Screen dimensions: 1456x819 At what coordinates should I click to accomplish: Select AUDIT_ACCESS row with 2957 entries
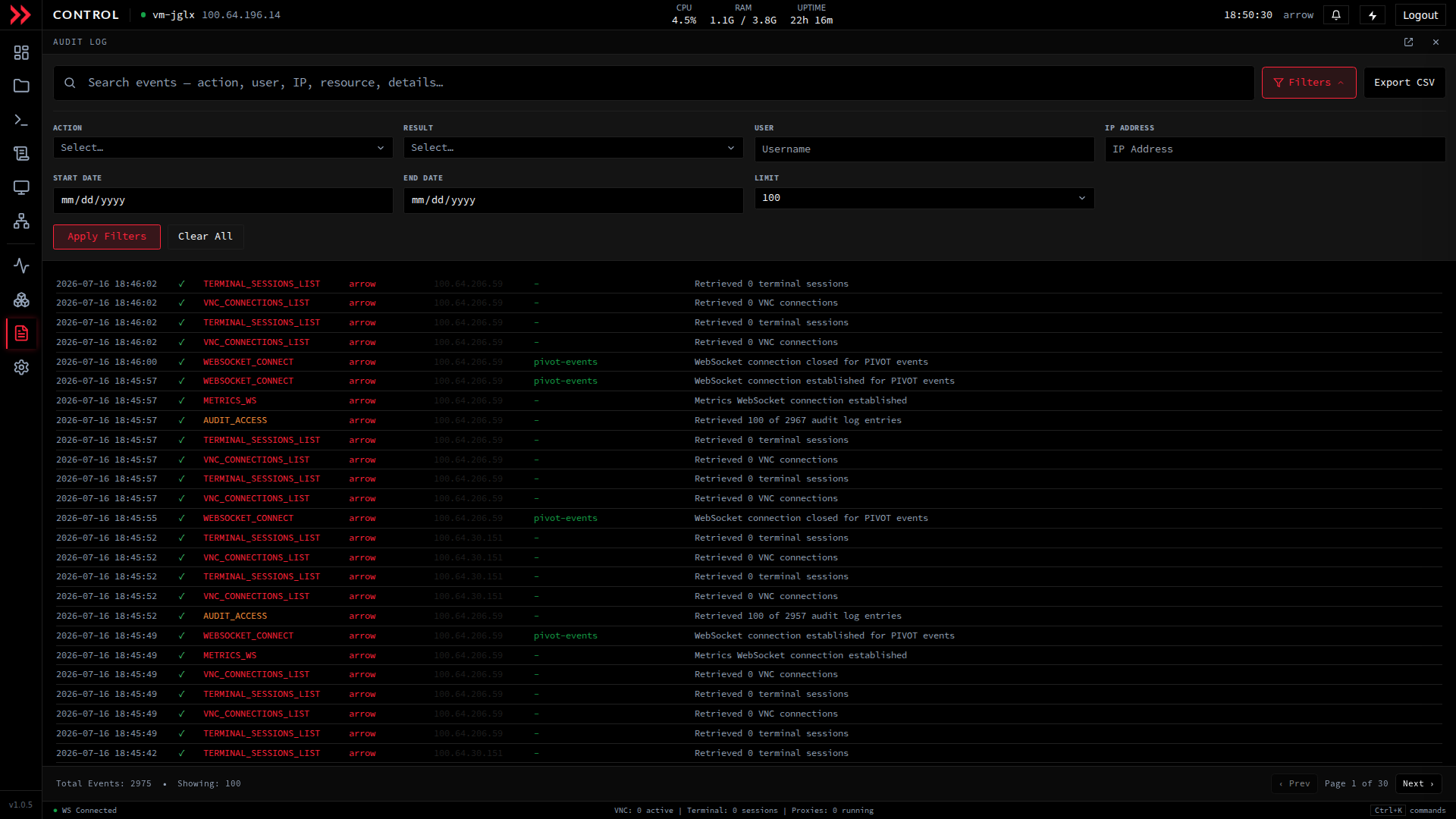tap(748, 616)
